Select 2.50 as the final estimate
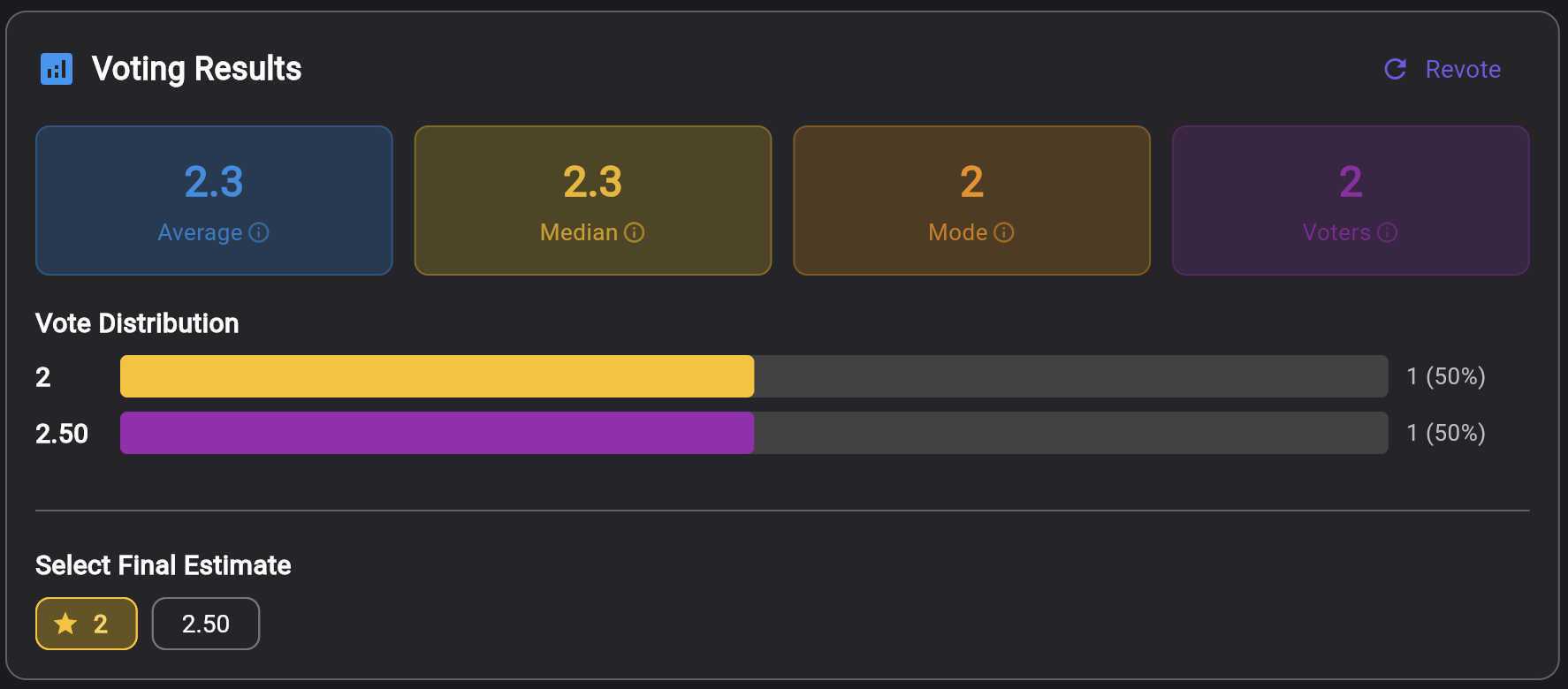1568x689 pixels. [x=205, y=623]
